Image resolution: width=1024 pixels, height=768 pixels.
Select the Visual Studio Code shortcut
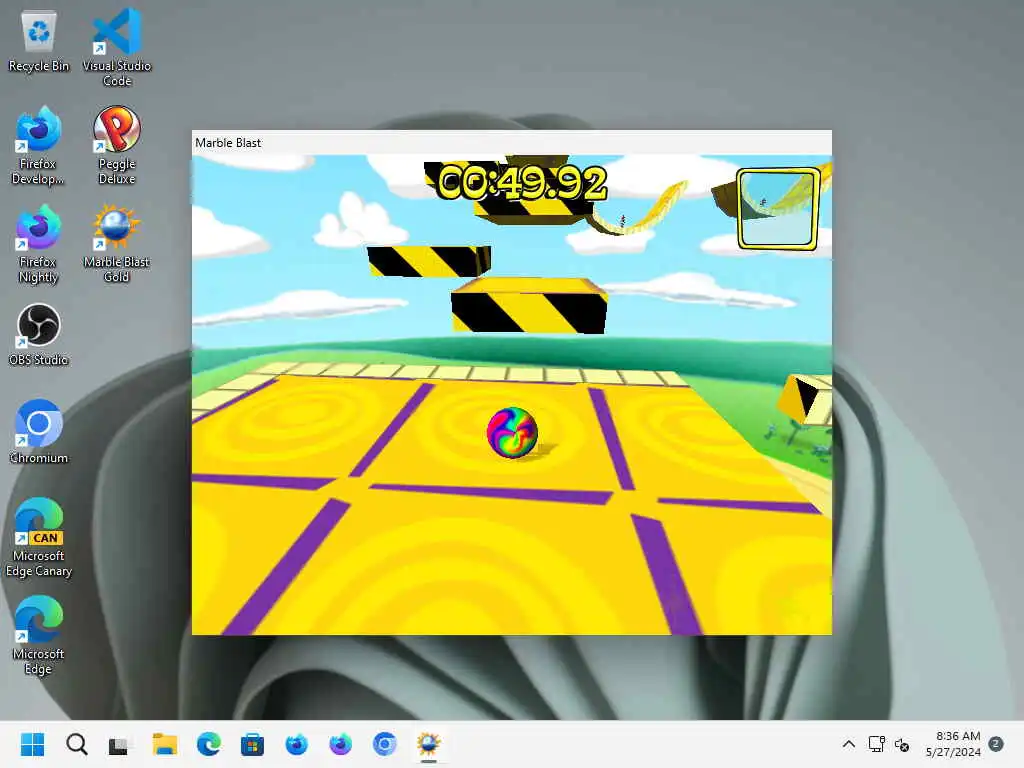click(x=117, y=47)
